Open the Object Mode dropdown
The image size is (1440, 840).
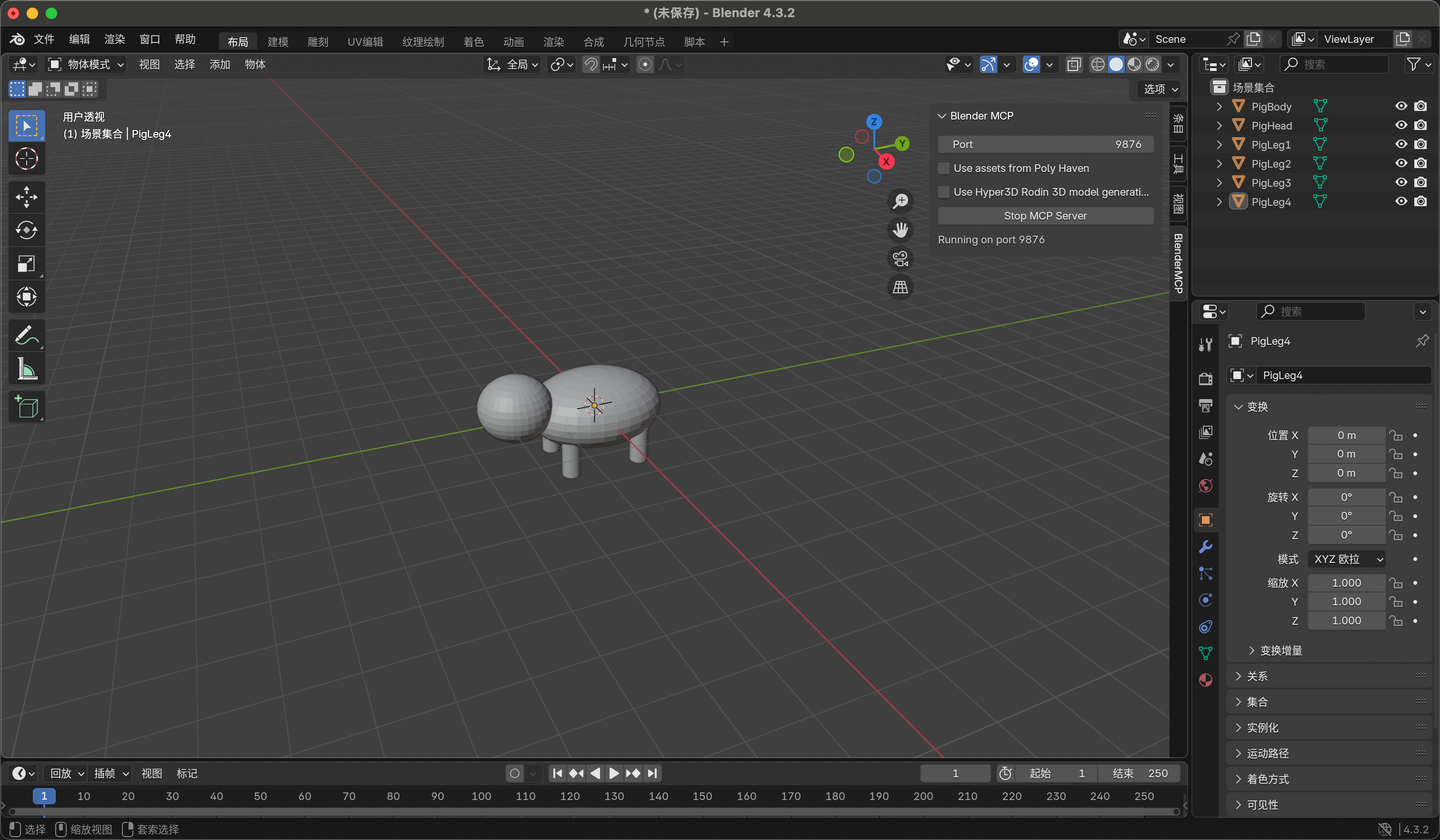(86, 65)
